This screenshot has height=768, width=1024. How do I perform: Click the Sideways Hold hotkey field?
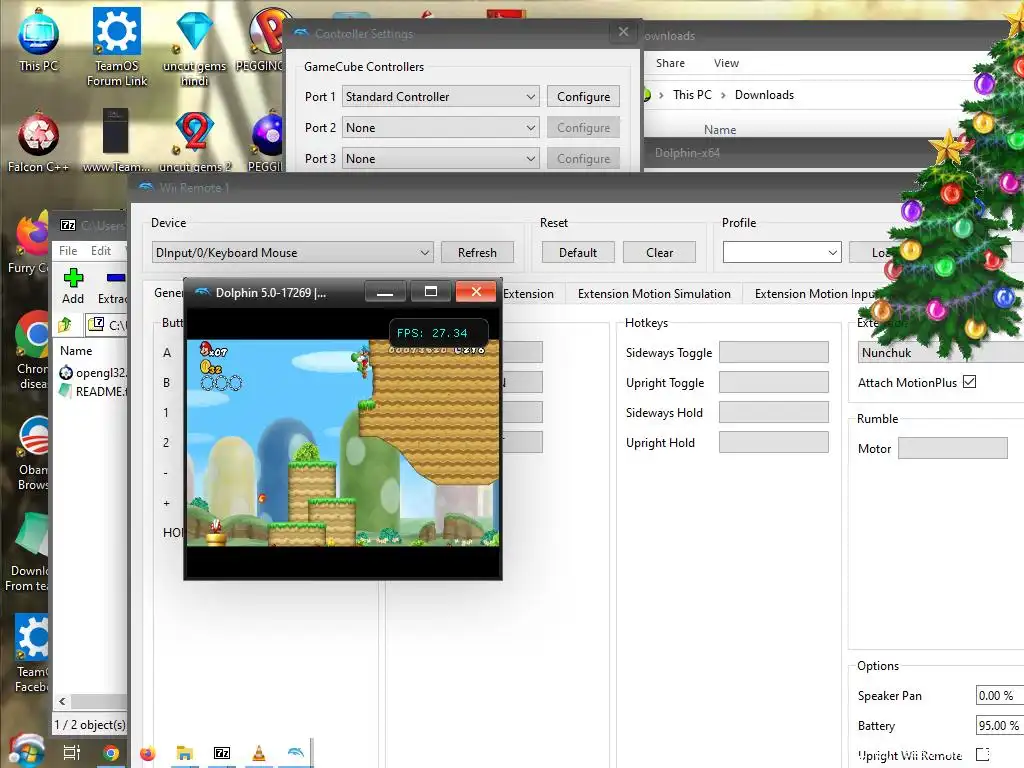(x=774, y=413)
